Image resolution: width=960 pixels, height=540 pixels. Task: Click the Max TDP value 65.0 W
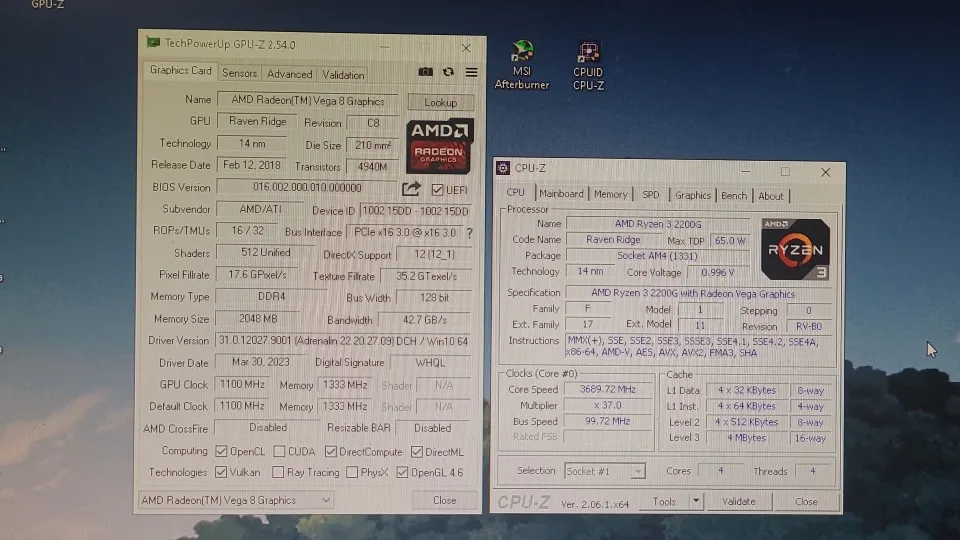(x=730, y=241)
